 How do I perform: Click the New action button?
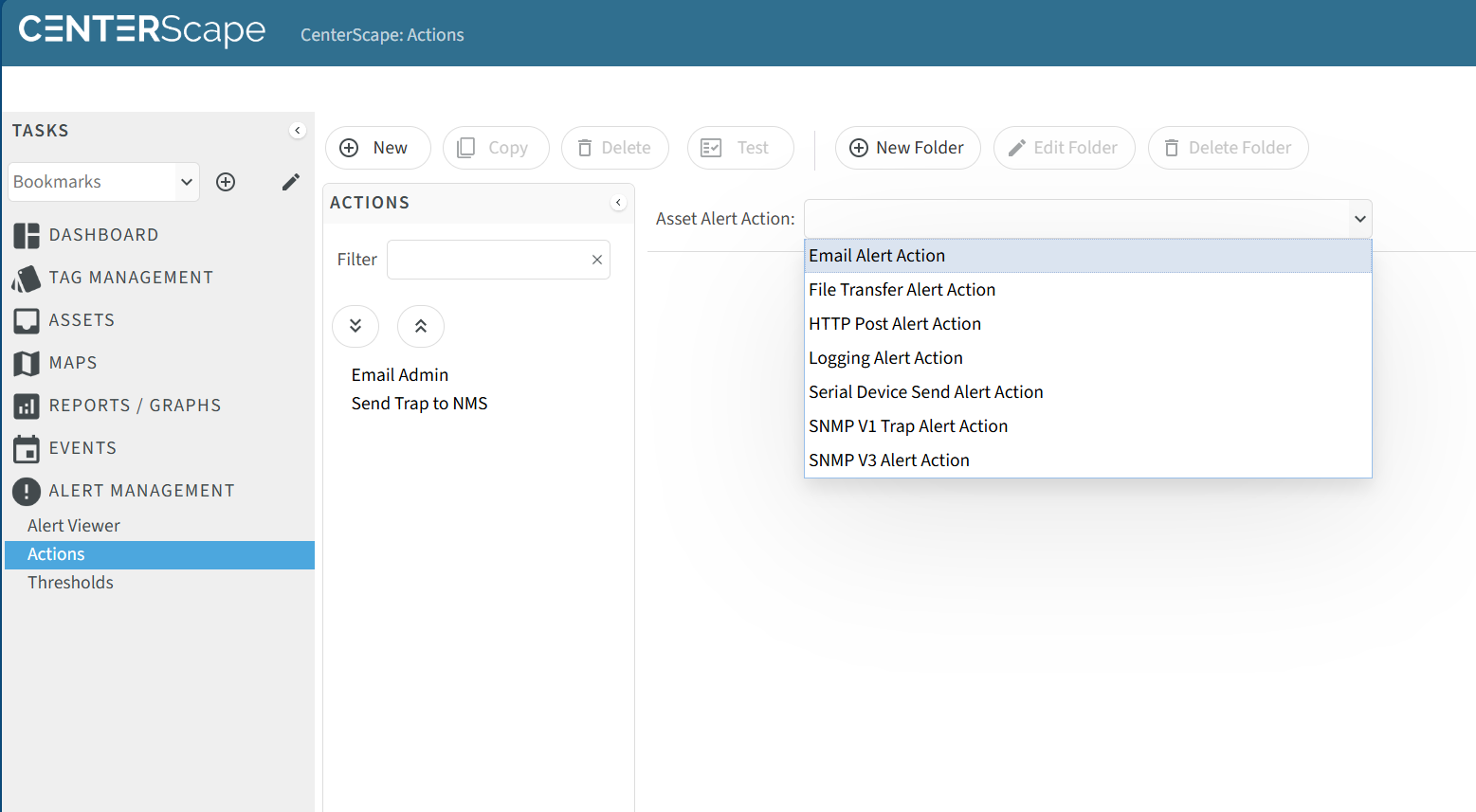pyautogui.click(x=377, y=148)
